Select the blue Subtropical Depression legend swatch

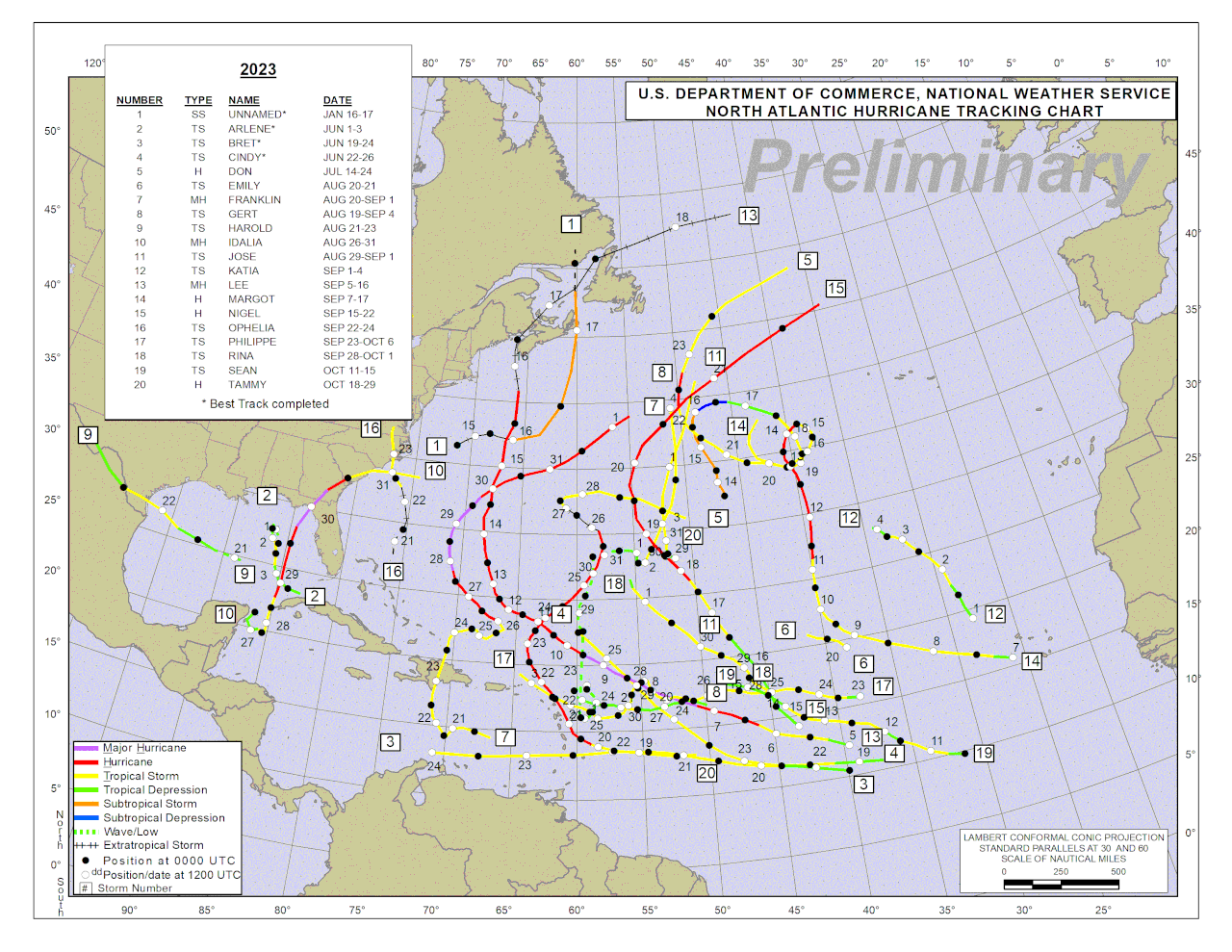87,818
